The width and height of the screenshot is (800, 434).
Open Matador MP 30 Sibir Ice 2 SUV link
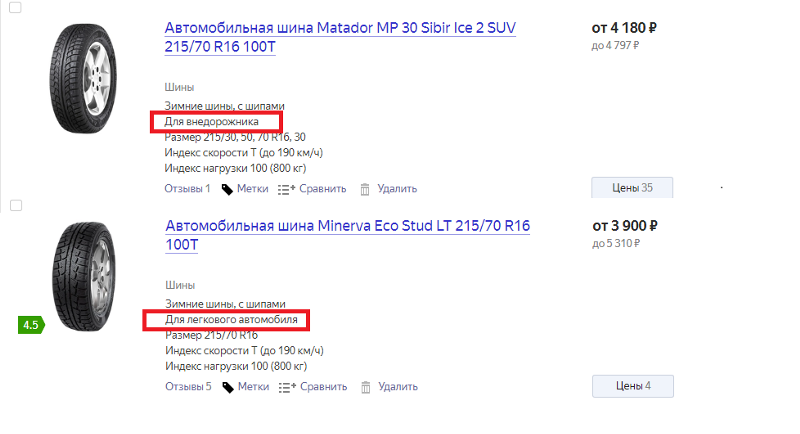point(340,37)
